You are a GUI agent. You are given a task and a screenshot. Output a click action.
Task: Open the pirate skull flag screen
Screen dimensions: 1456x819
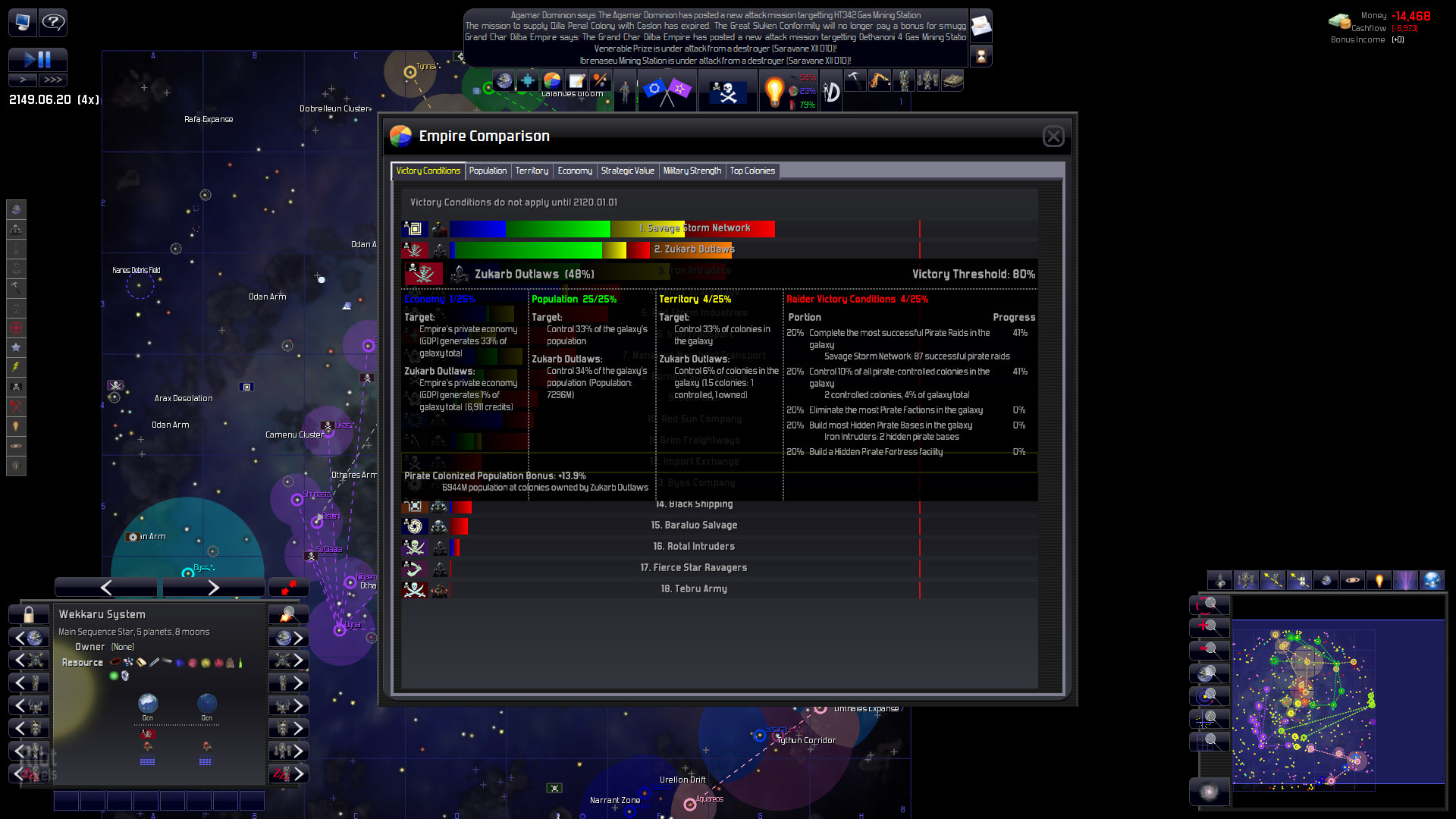pos(727,92)
